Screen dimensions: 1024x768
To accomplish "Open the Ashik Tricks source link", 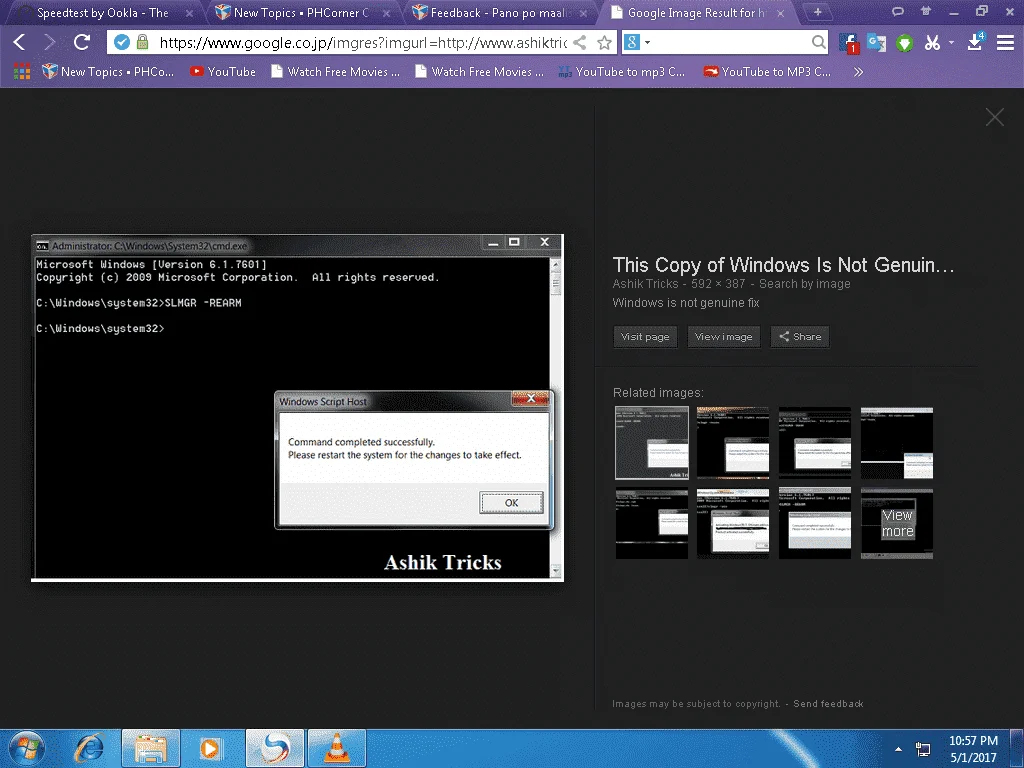I will coord(645,284).
